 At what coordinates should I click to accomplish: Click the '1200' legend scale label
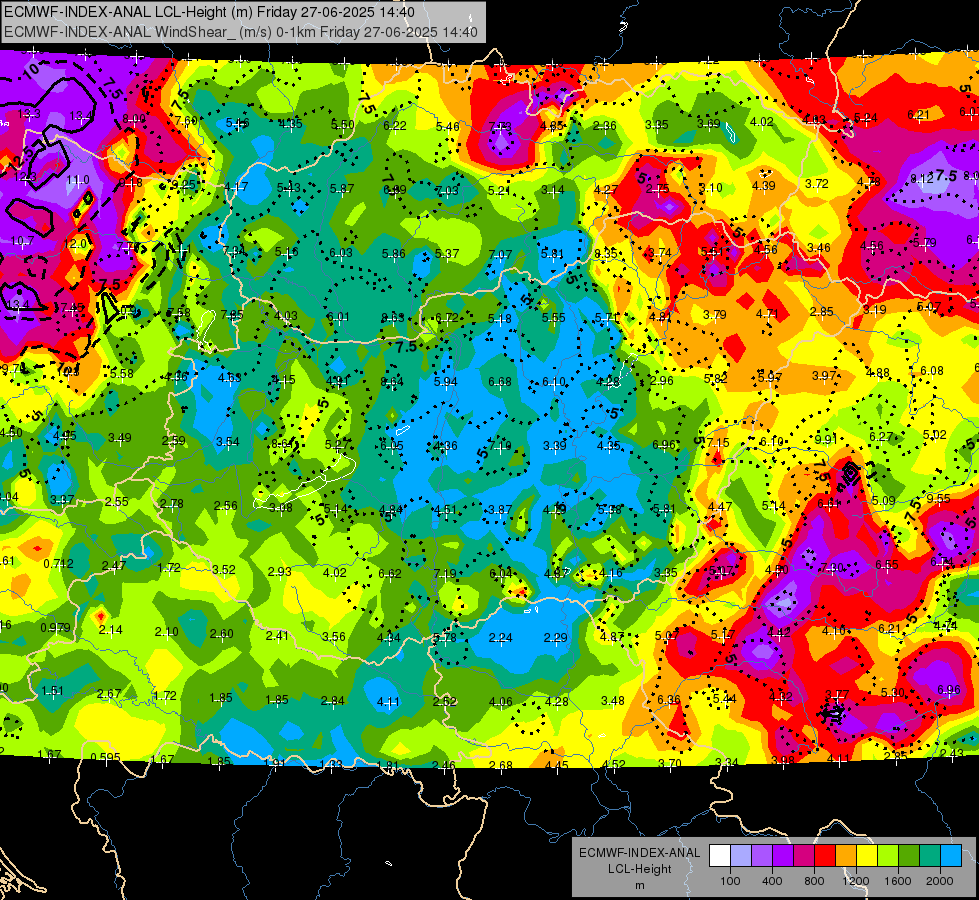(856, 881)
